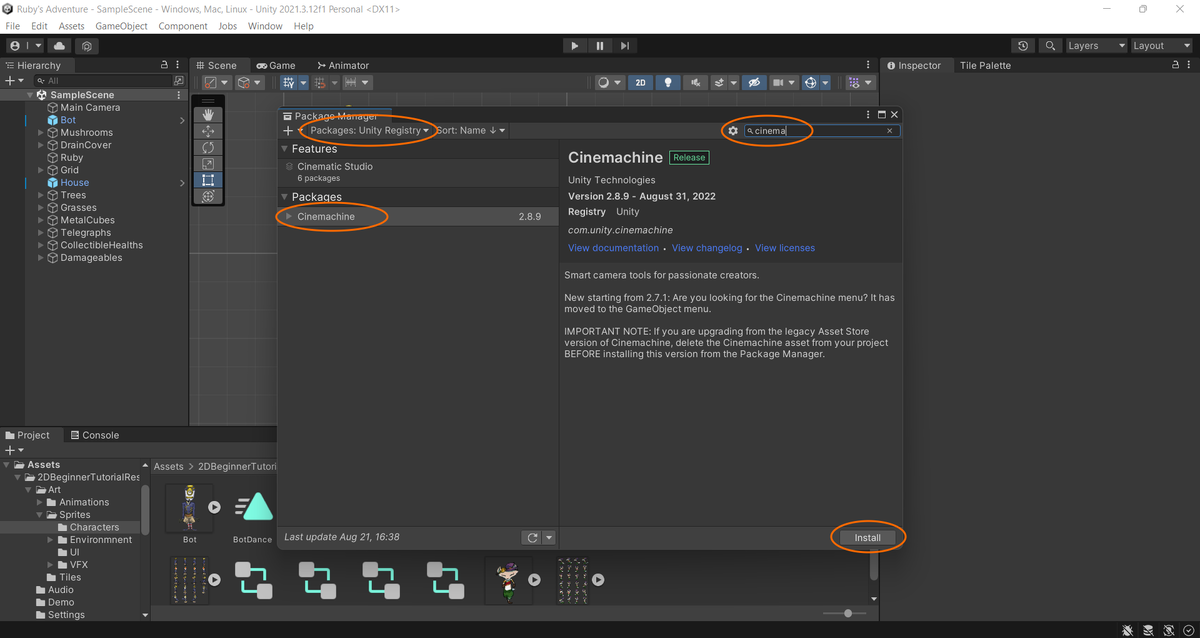This screenshot has height=638, width=1200.
Task: Toggle scene audio mute icon
Action: pos(695,83)
